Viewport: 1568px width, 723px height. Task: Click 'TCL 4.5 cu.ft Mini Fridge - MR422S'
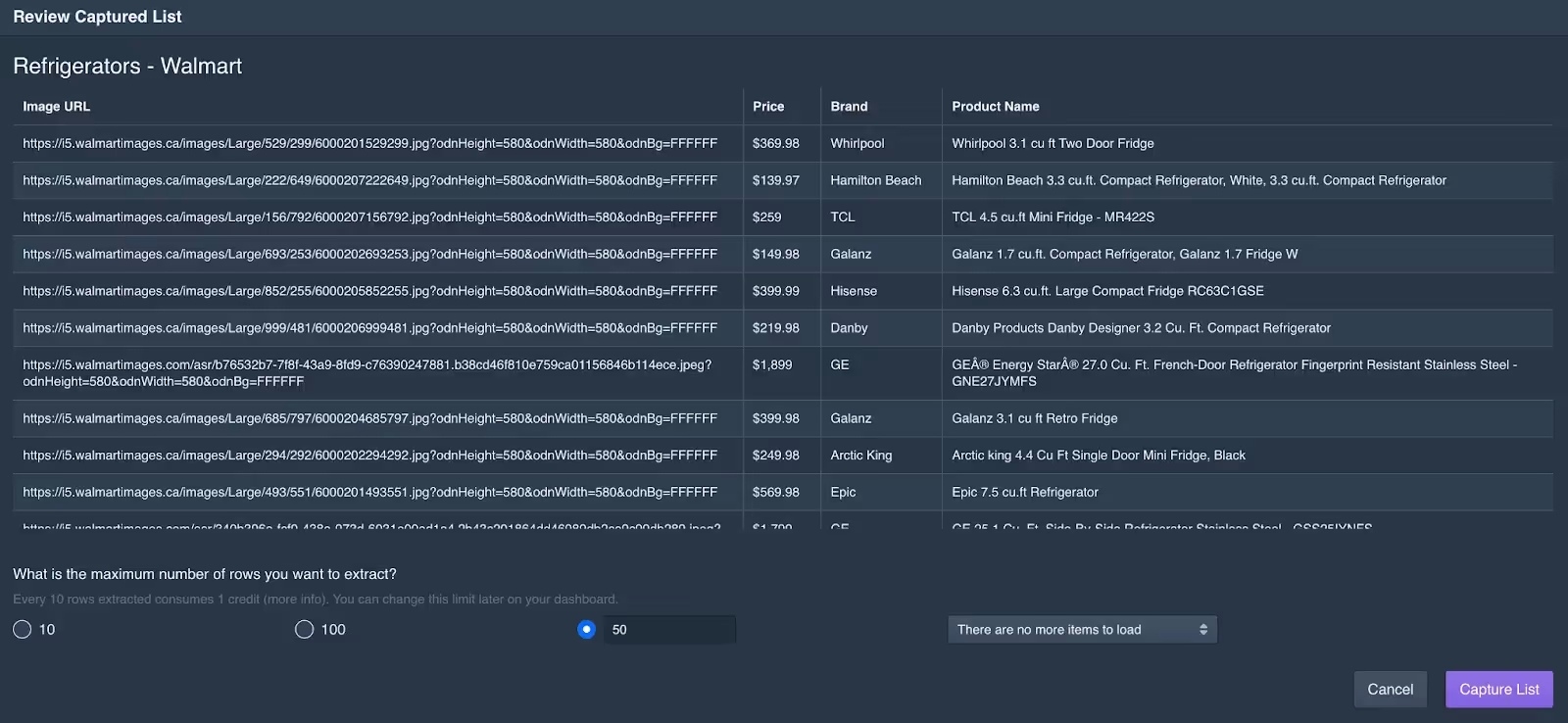point(1053,217)
